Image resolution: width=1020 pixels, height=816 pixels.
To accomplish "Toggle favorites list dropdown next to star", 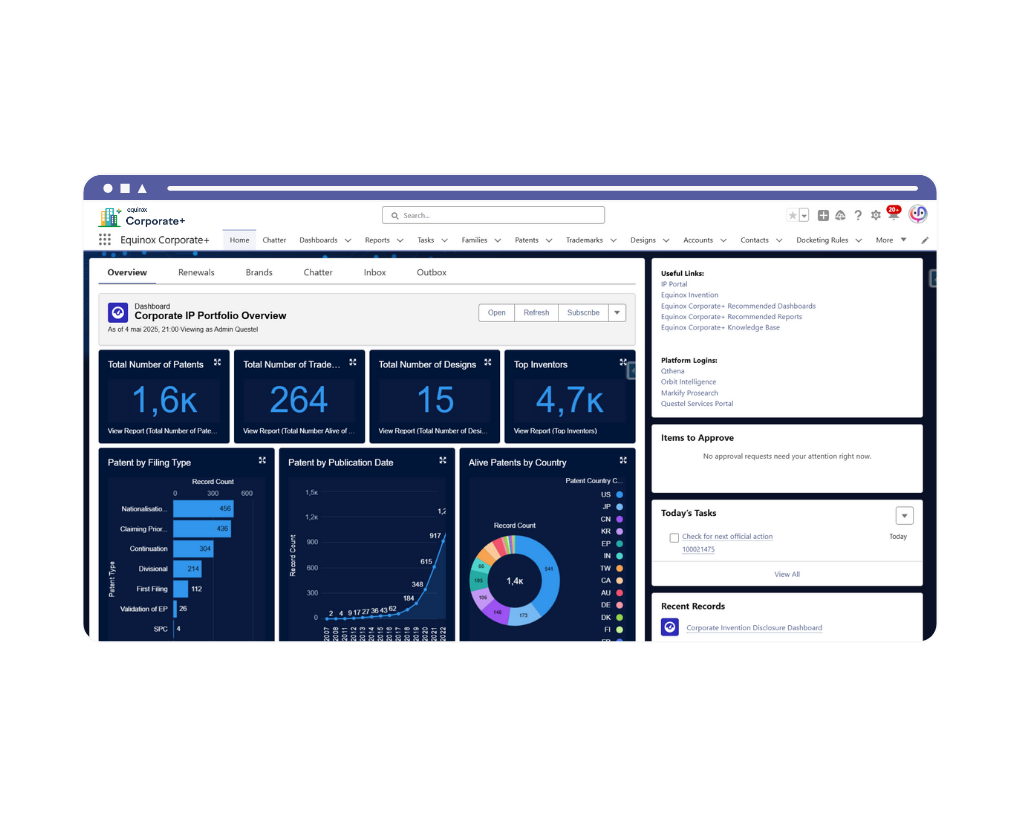I will (804, 215).
